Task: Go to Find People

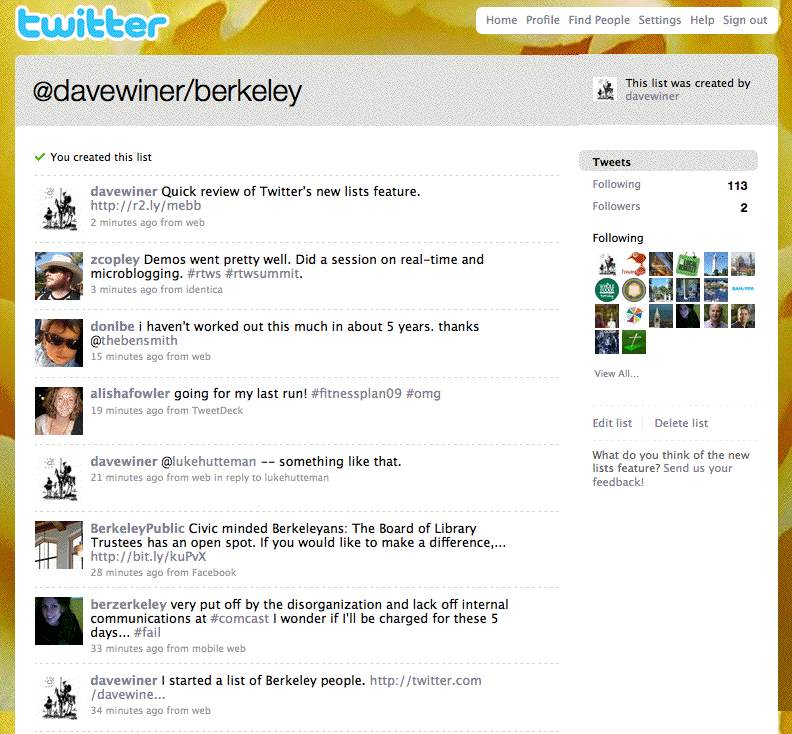Action: pos(599,20)
